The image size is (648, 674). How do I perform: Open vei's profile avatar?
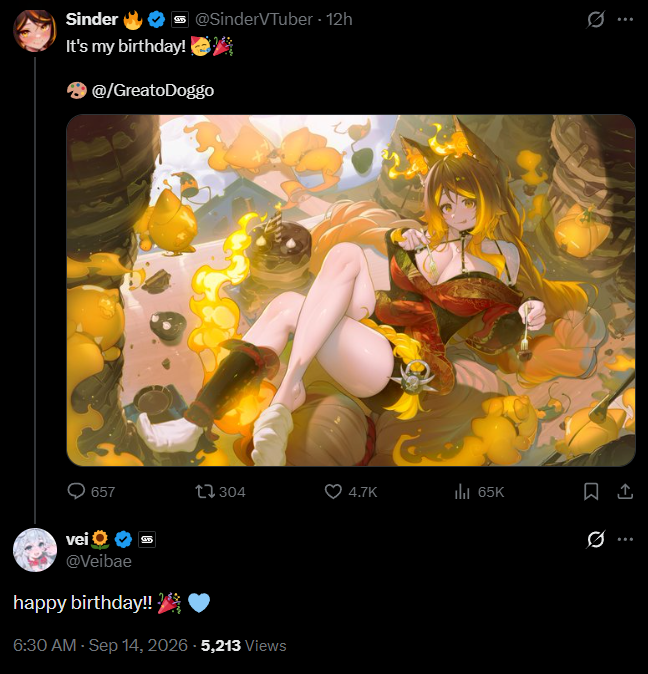click(x=35, y=550)
